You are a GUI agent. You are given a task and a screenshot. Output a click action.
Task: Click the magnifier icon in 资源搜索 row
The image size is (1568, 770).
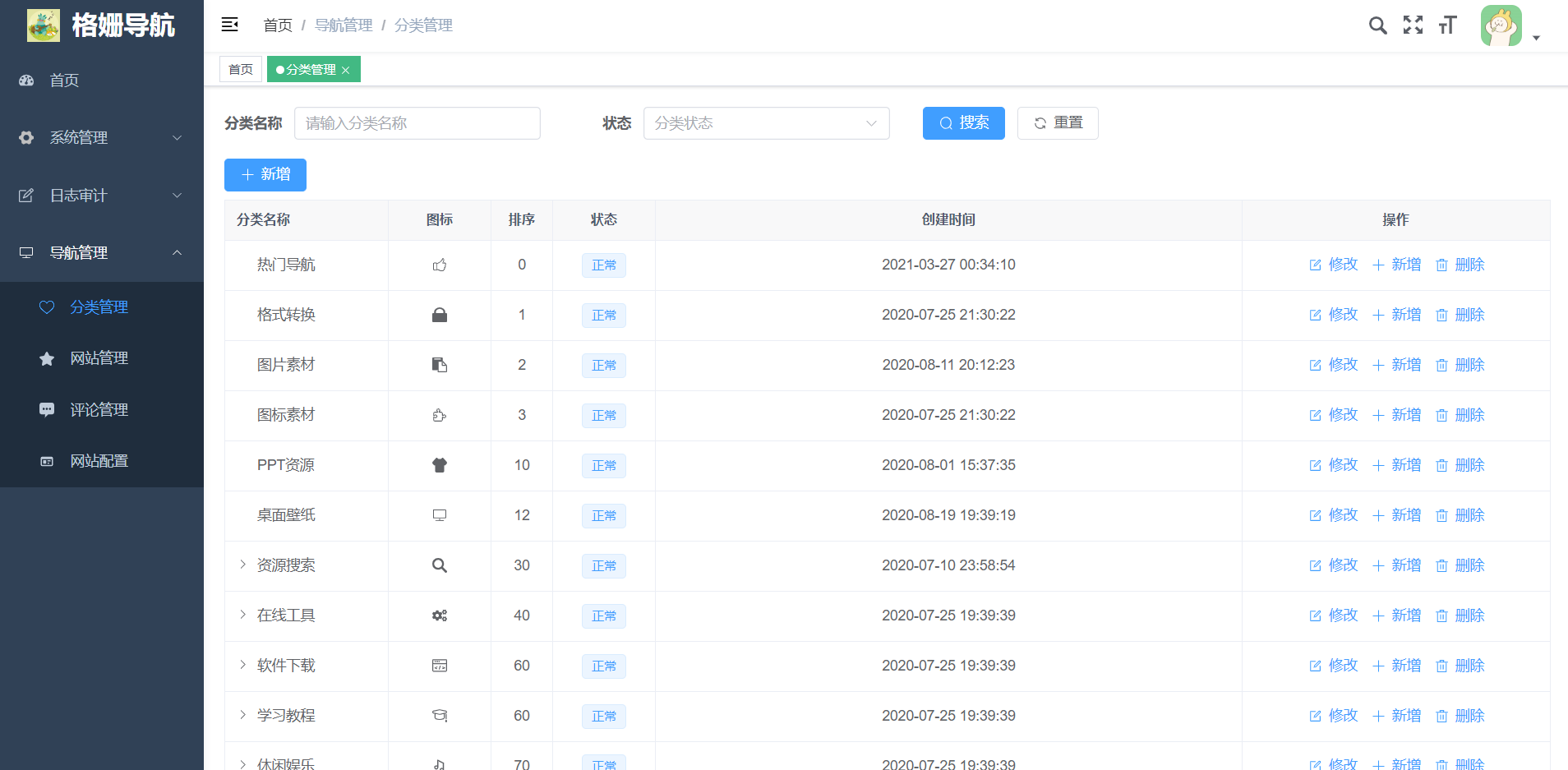click(440, 566)
